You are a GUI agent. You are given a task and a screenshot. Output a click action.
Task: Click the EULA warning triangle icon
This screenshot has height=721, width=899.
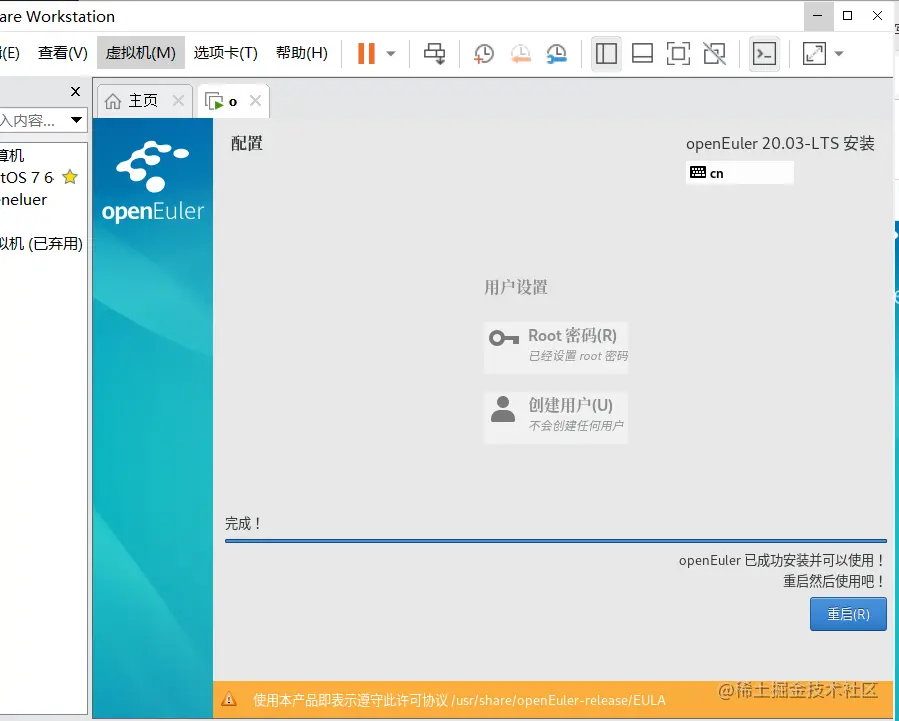tap(229, 699)
